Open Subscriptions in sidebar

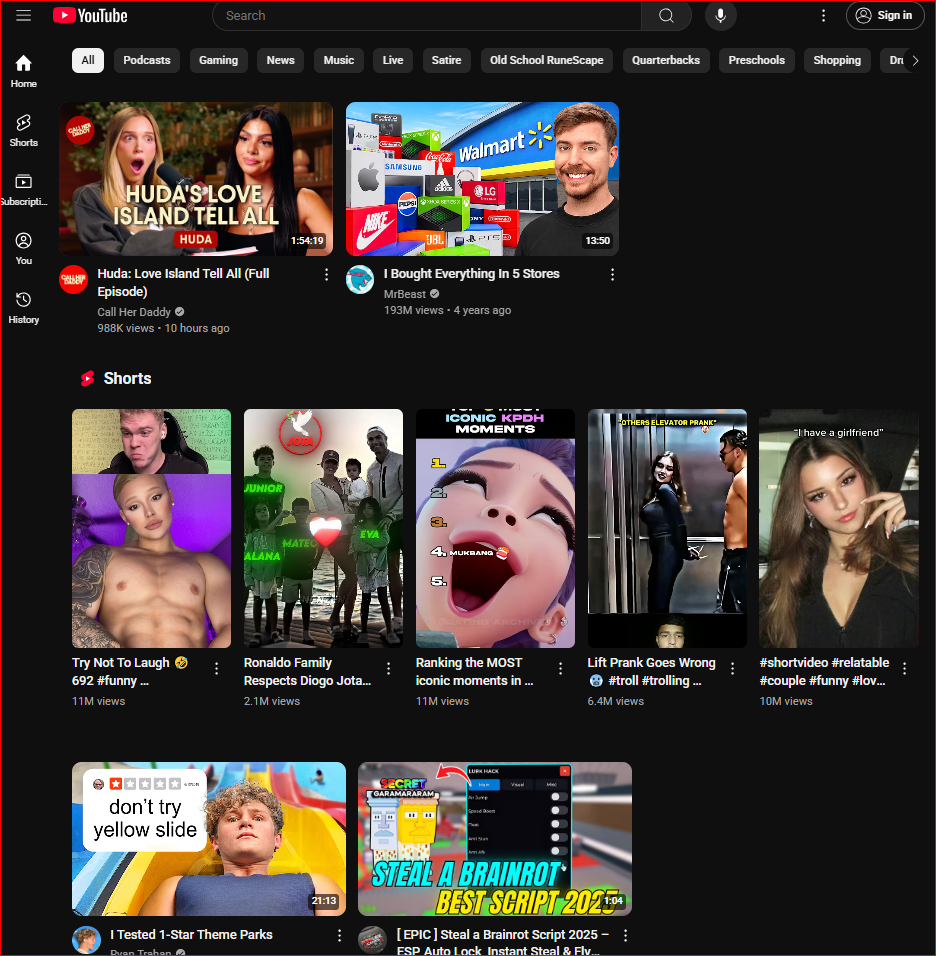23,190
